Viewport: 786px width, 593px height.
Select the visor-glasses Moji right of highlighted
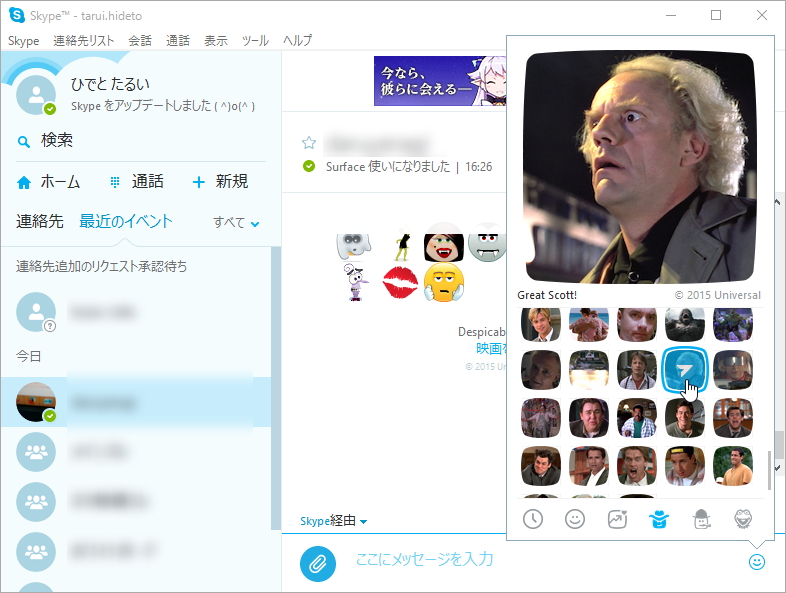733,370
